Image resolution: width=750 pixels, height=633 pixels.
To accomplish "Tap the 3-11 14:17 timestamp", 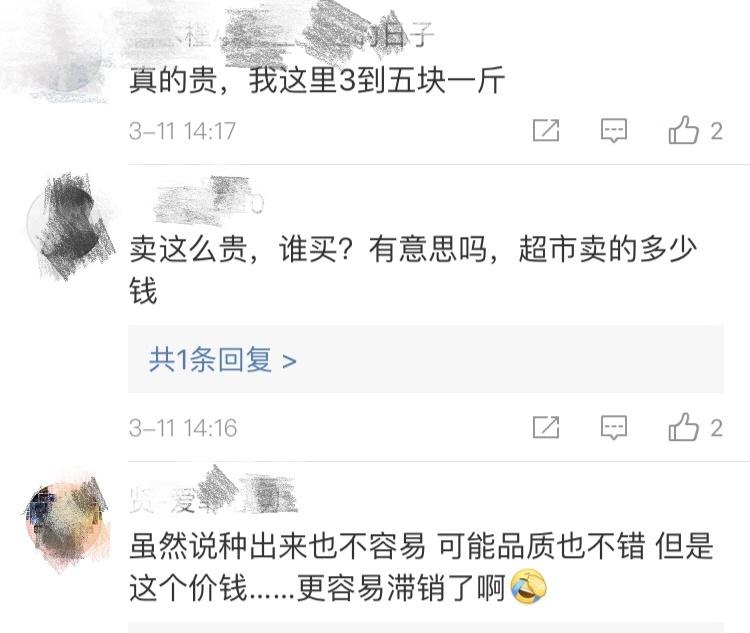I will [182, 131].
